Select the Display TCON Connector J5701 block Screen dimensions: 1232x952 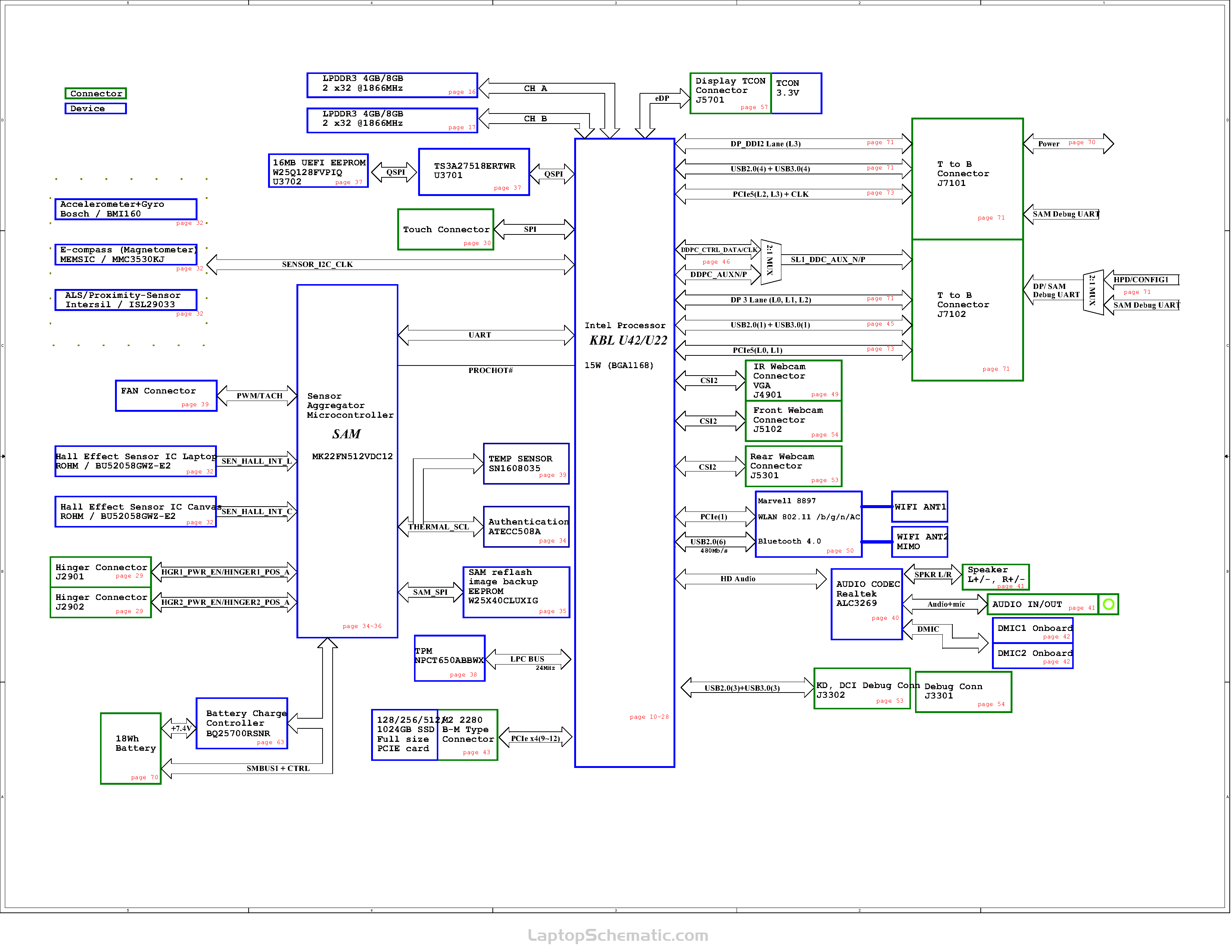coord(731,93)
